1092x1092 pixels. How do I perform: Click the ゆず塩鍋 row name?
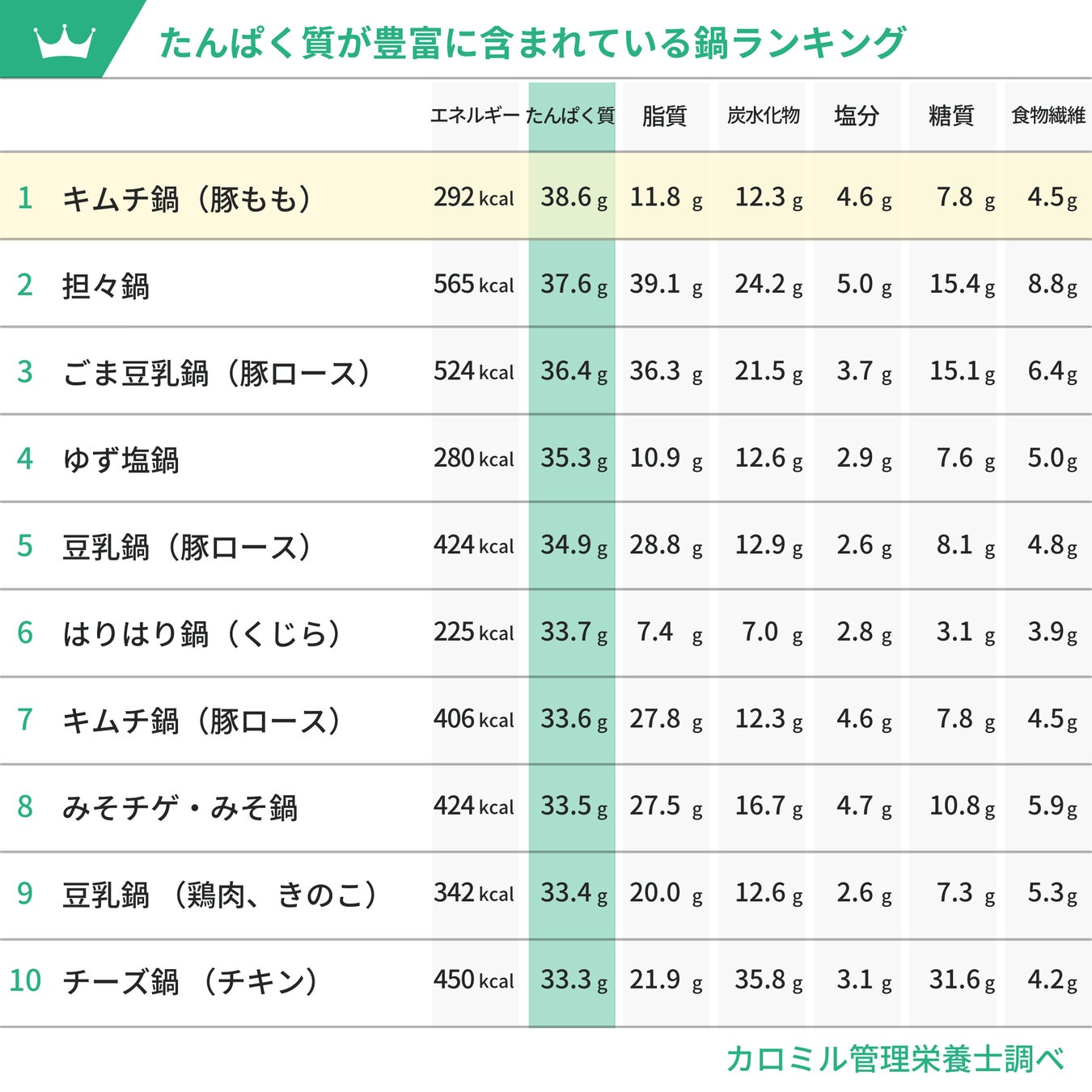[x=121, y=459]
